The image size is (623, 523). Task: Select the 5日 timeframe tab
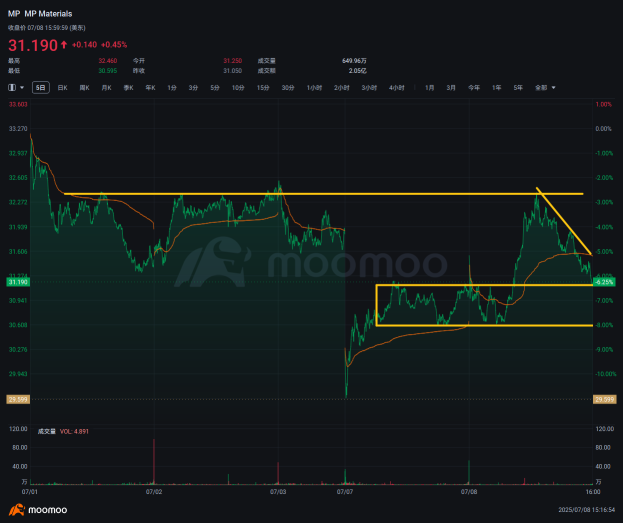(41, 87)
